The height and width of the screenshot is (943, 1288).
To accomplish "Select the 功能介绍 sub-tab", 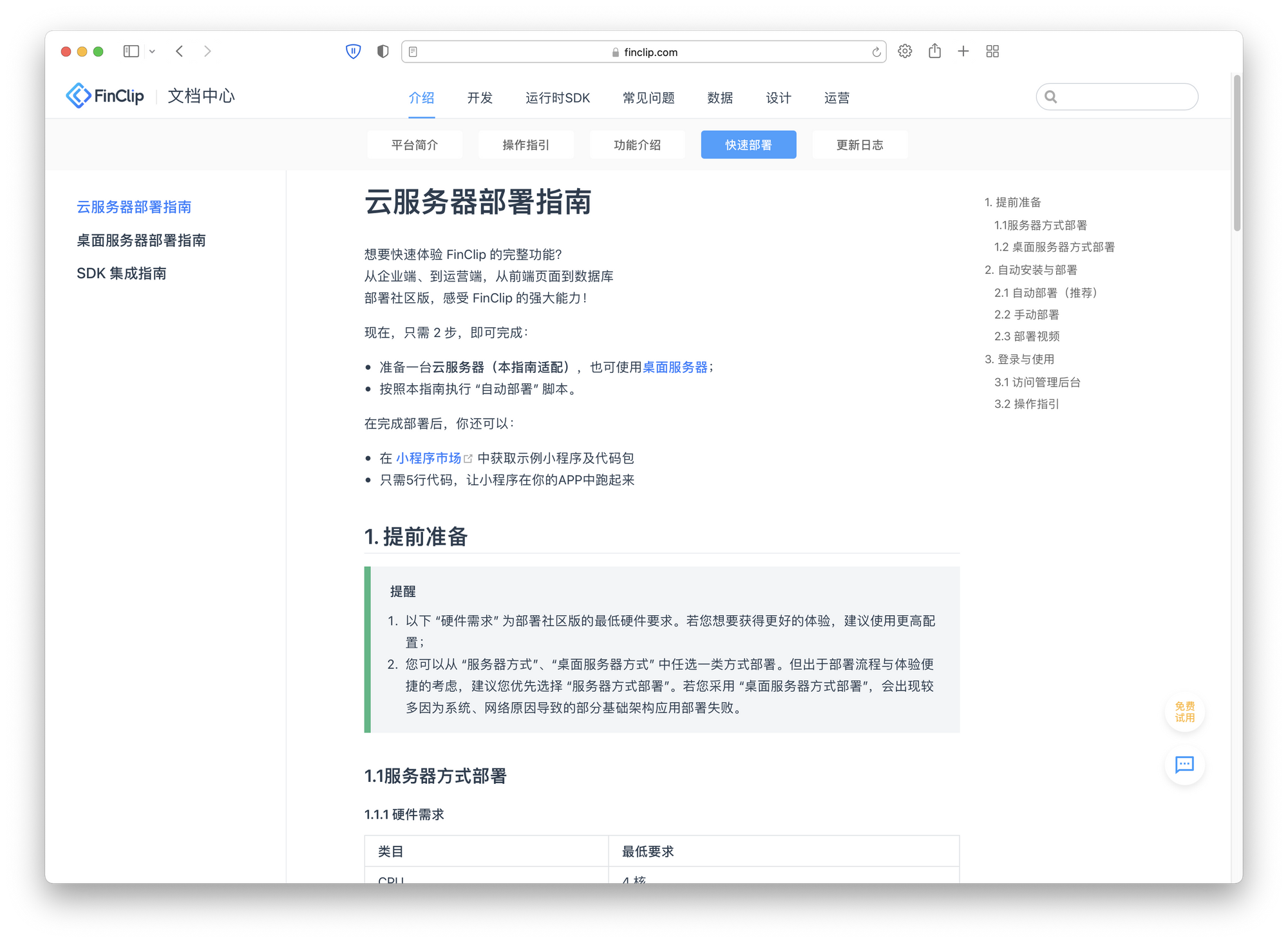I will pos(638,145).
